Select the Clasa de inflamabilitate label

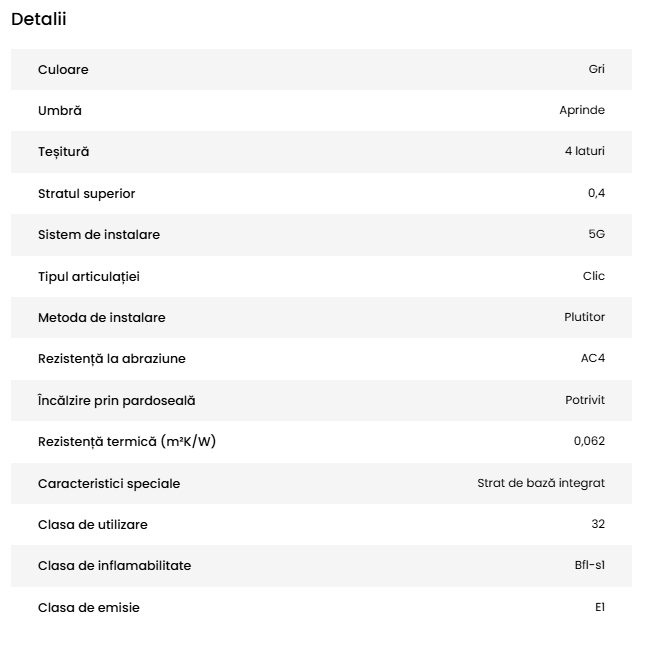(115, 566)
